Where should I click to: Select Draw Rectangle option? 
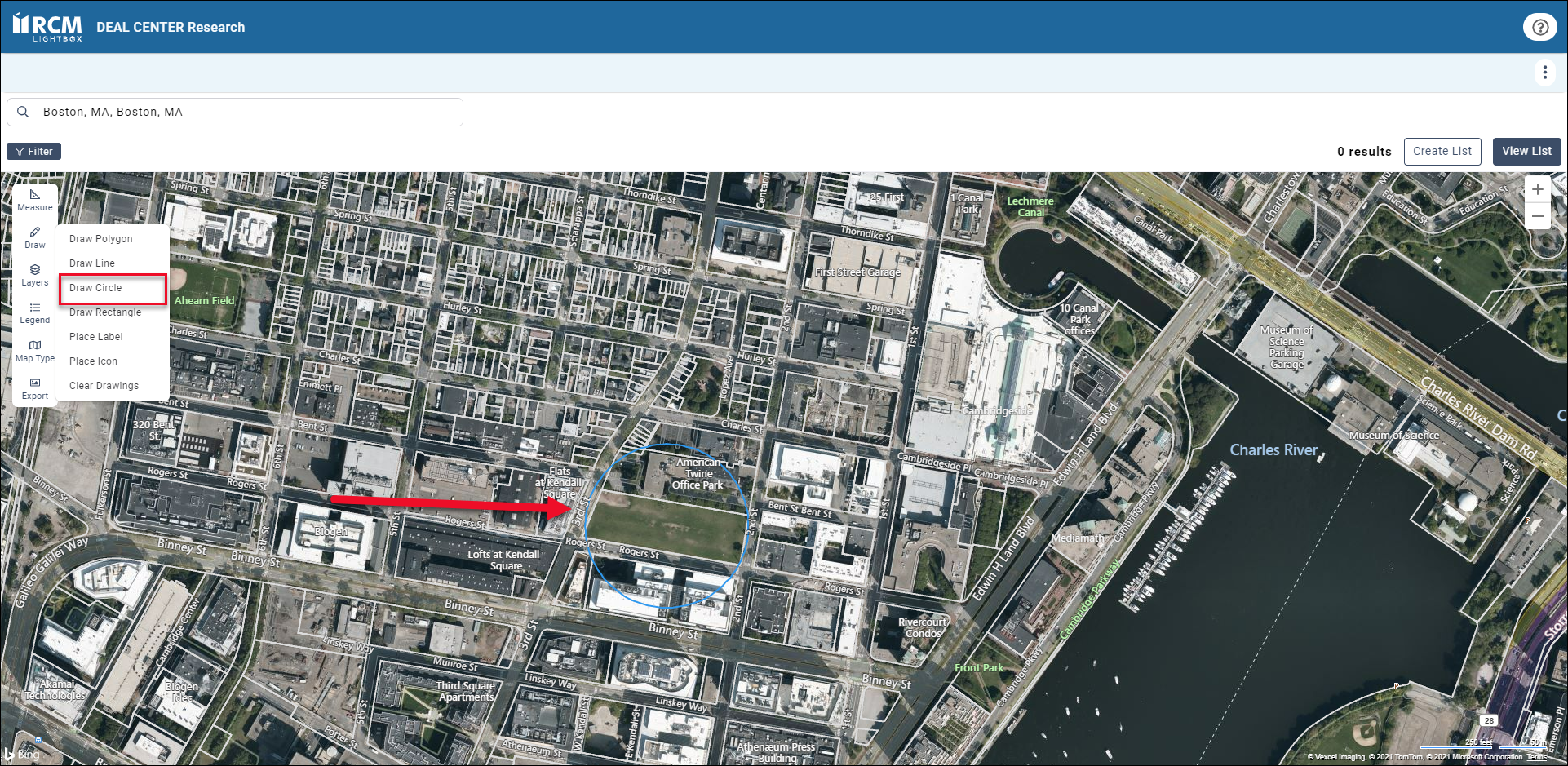(x=105, y=312)
